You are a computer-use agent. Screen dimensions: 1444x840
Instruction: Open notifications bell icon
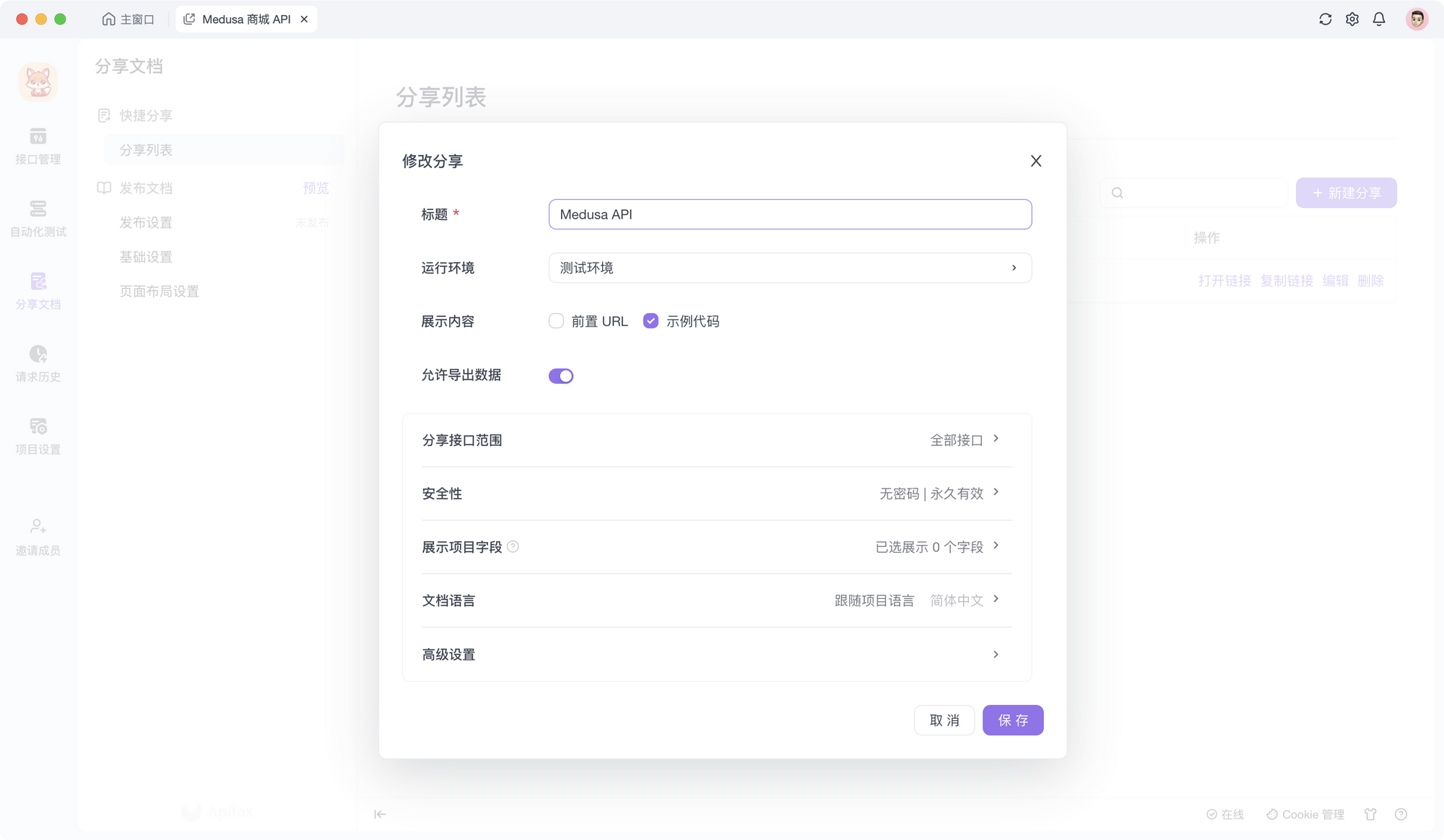pyautogui.click(x=1379, y=19)
